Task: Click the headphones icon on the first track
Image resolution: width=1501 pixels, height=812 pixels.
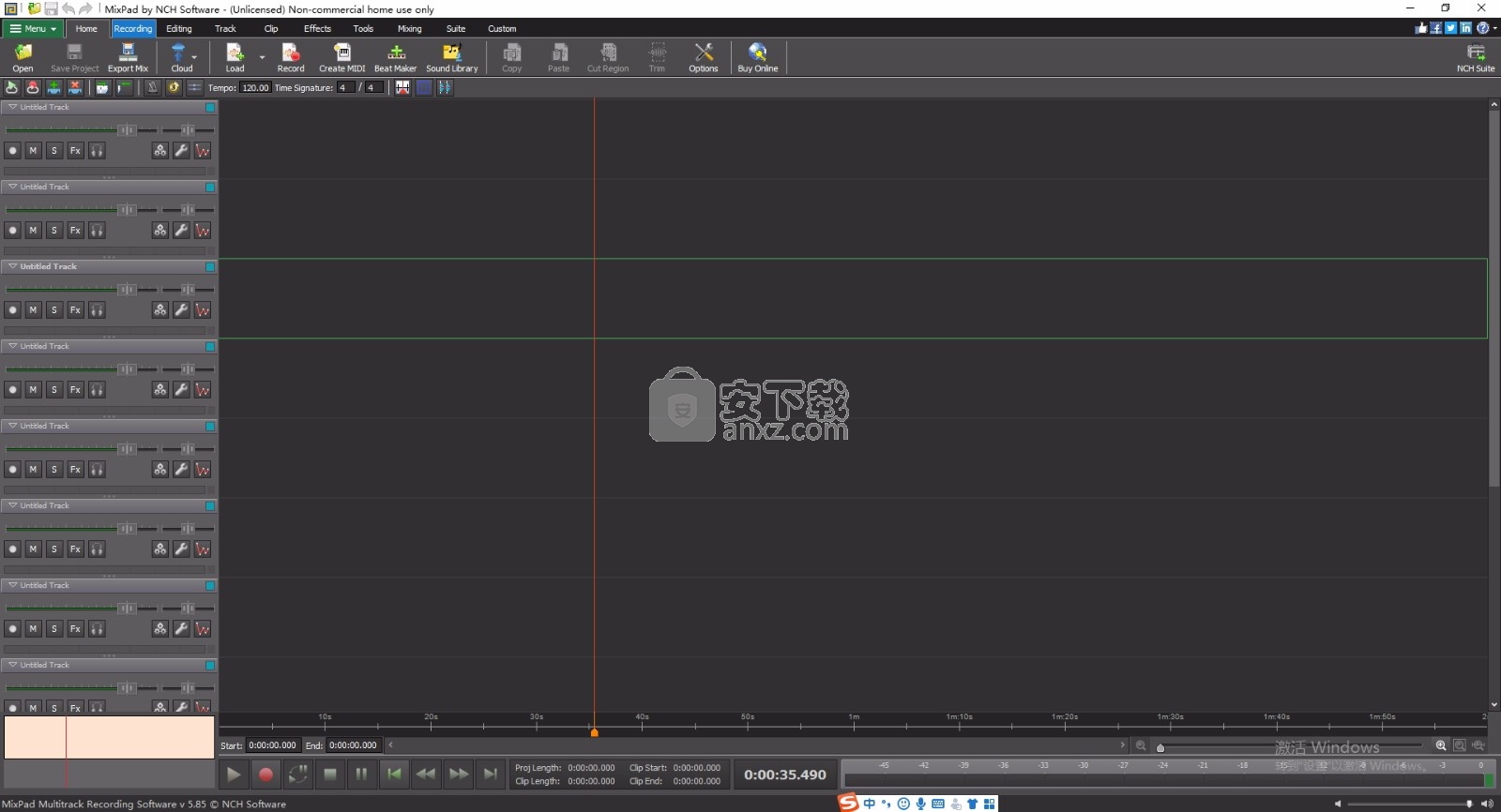Action: coord(97,150)
